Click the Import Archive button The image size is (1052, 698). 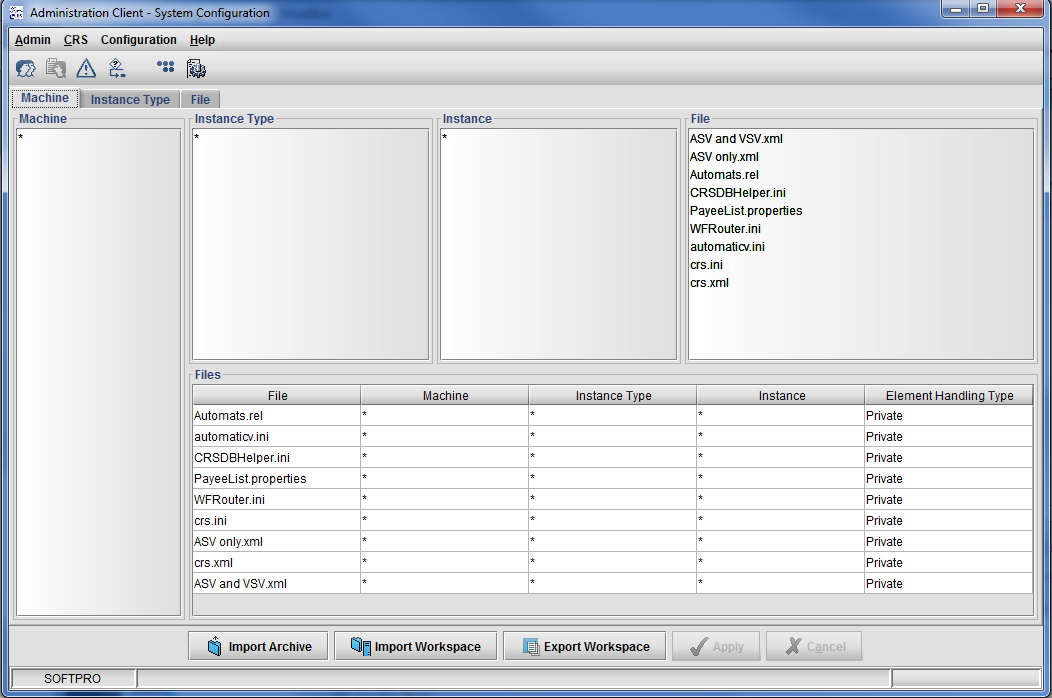pyautogui.click(x=259, y=647)
